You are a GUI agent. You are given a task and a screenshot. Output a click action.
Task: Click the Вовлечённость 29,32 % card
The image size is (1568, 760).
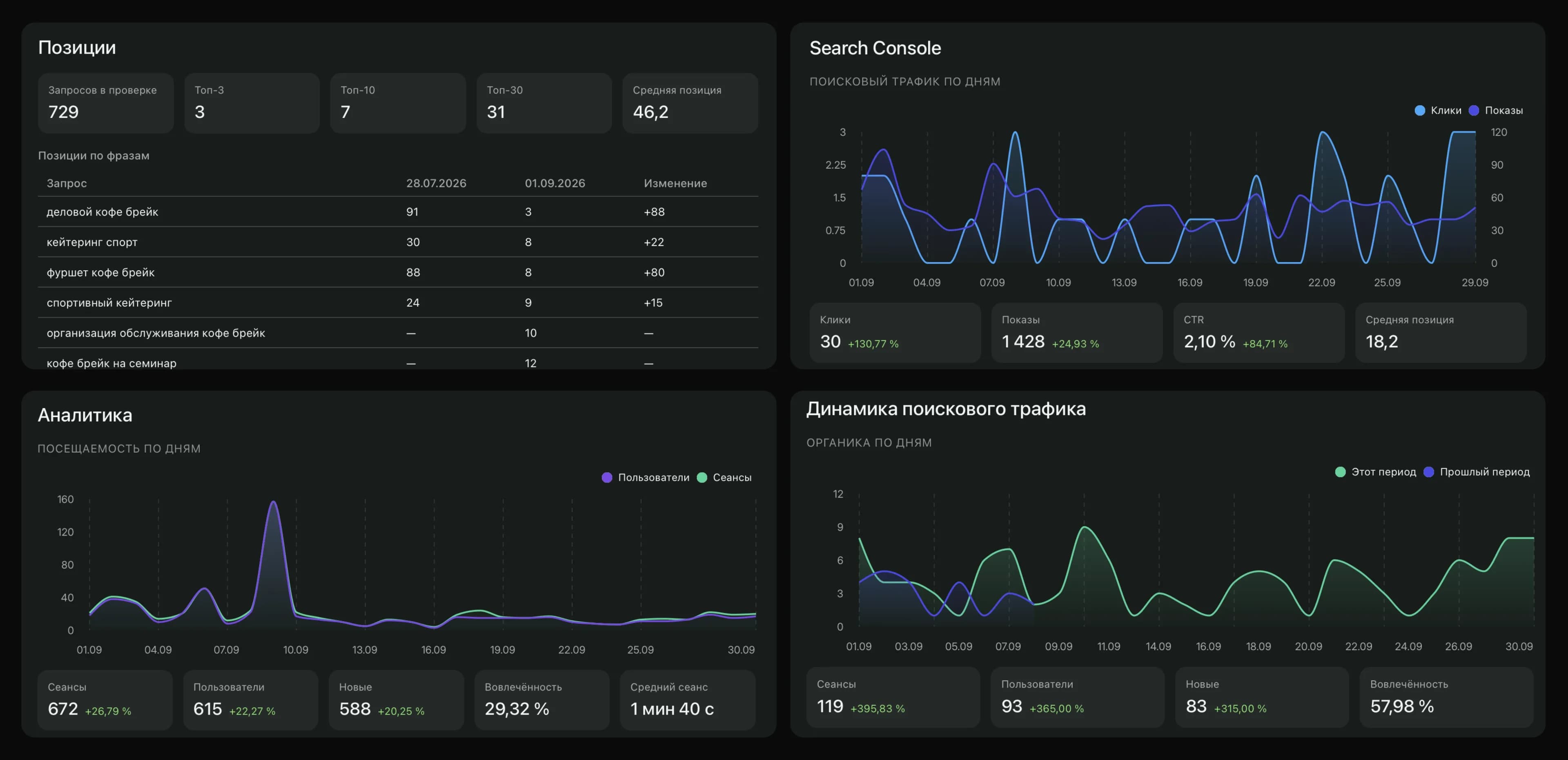(542, 700)
